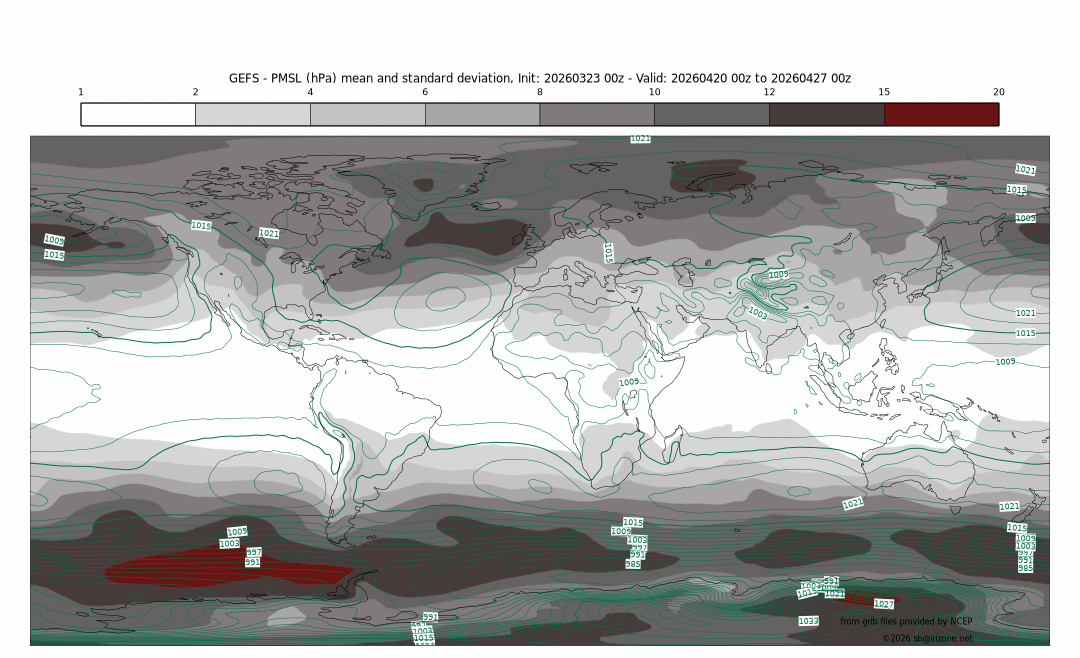Click the colorbar tick label 8
This screenshot has width=1080, height=658.
(540, 92)
